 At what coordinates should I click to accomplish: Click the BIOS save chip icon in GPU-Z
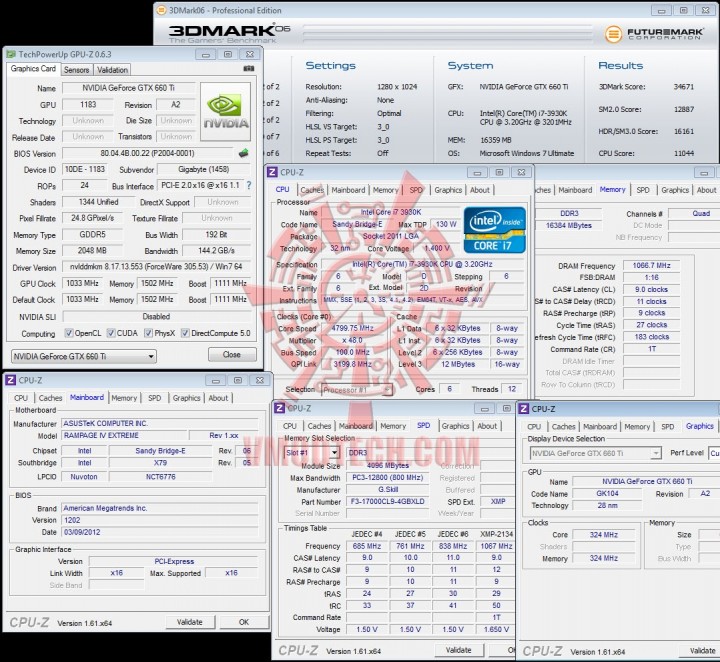pyautogui.click(x=243, y=153)
